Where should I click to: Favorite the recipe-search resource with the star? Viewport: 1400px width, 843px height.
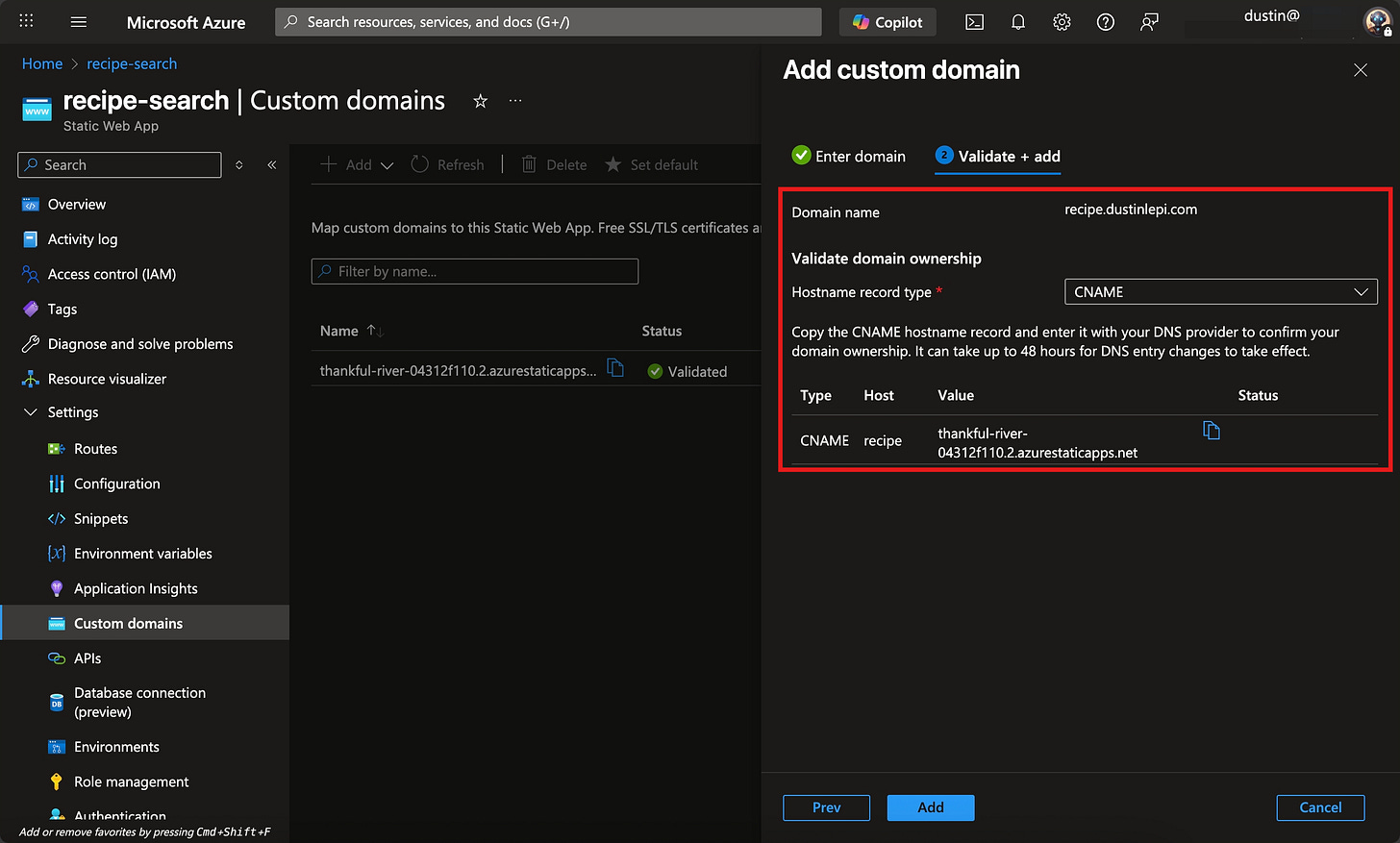[x=480, y=101]
